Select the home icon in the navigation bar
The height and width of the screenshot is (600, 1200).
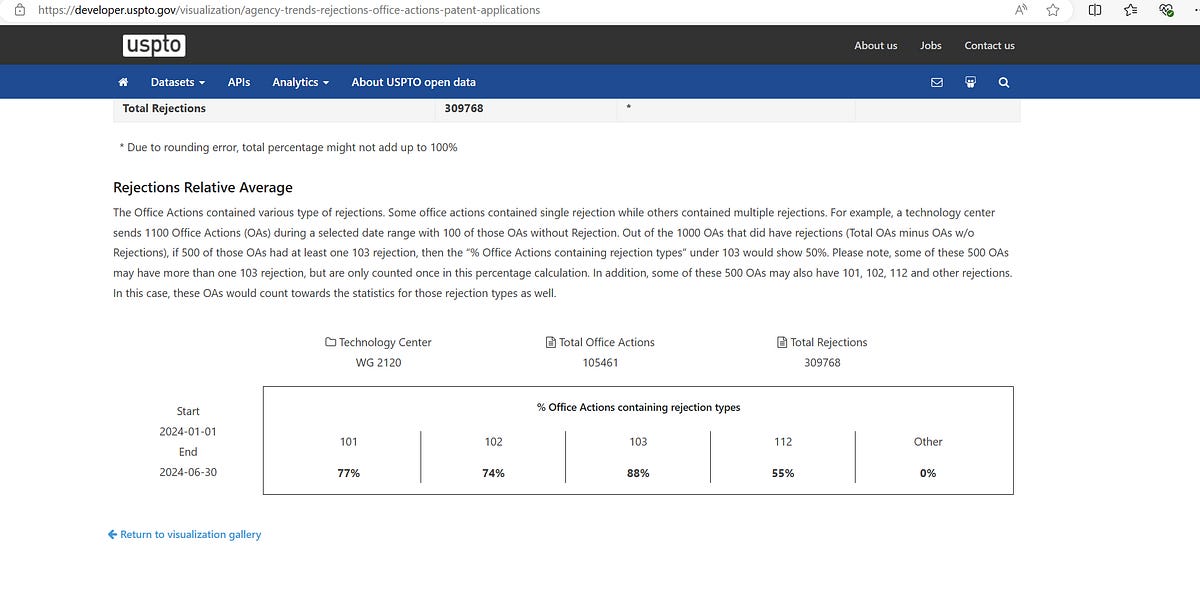click(123, 82)
